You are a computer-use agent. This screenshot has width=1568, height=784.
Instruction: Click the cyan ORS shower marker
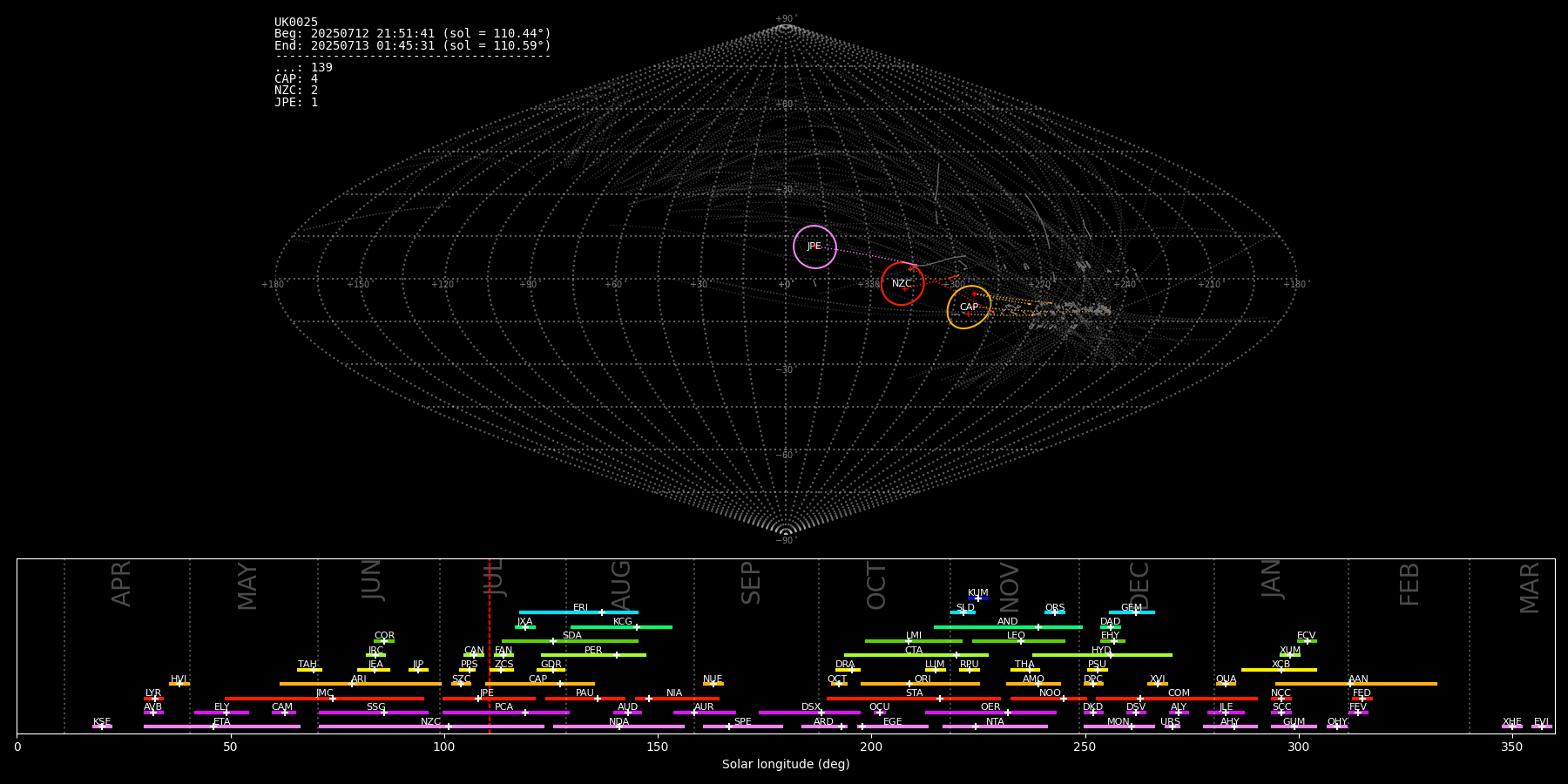[x=1055, y=612]
